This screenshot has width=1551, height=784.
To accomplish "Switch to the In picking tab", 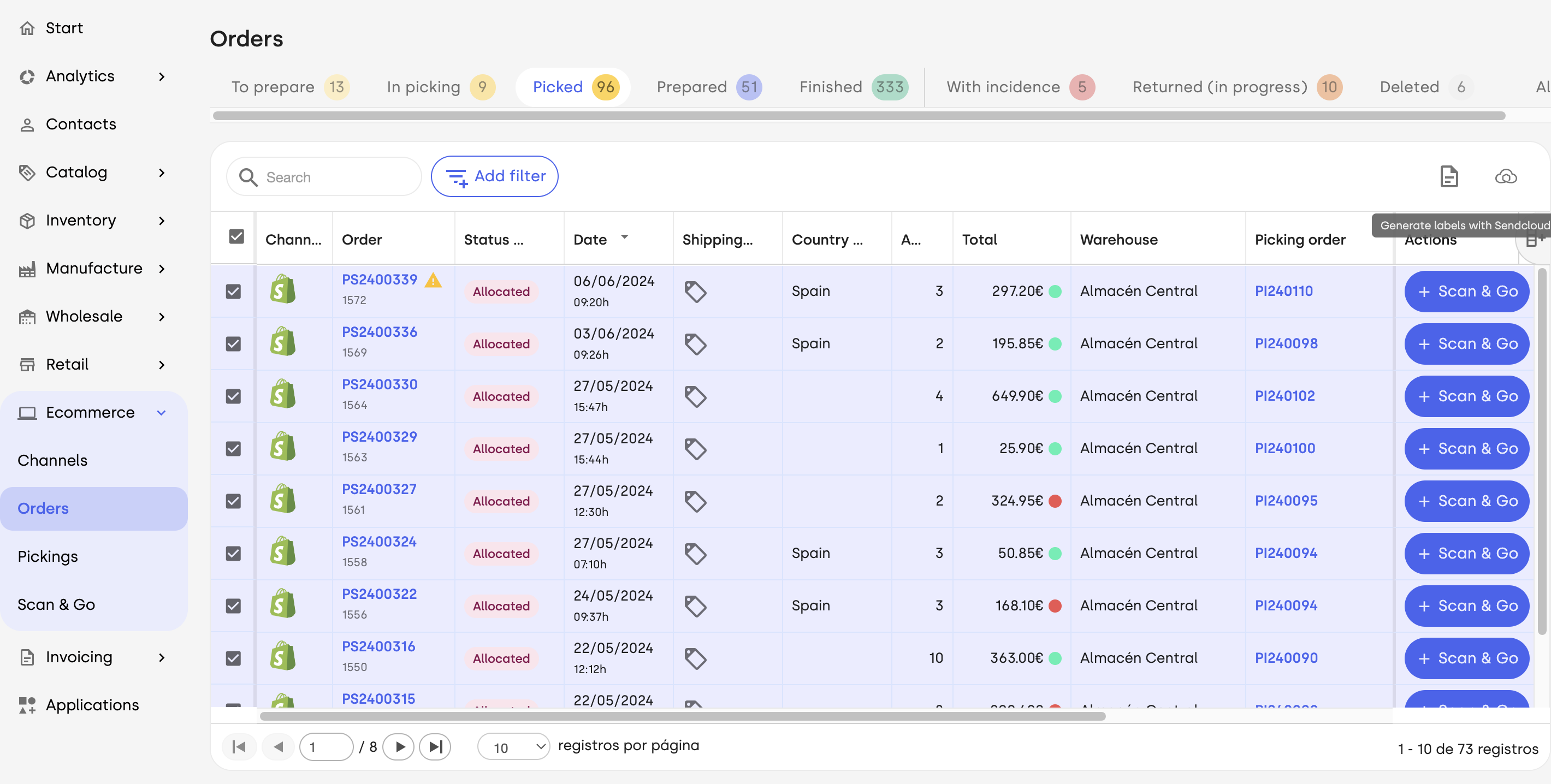I will tap(440, 87).
